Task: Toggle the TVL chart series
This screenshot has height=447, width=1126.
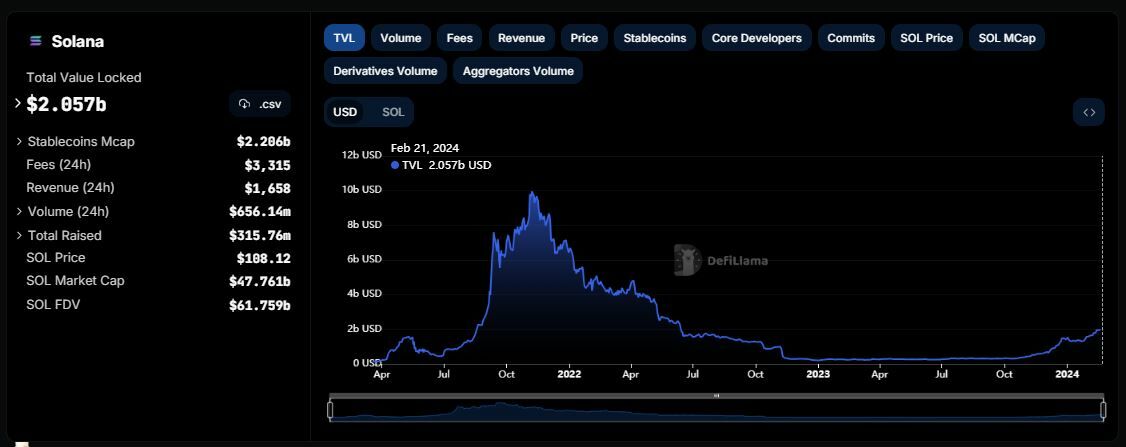Action: click(345, 38)
